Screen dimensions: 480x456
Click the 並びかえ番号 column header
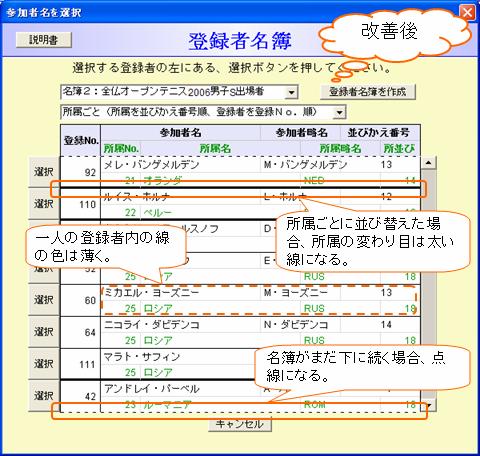point(379,133)
